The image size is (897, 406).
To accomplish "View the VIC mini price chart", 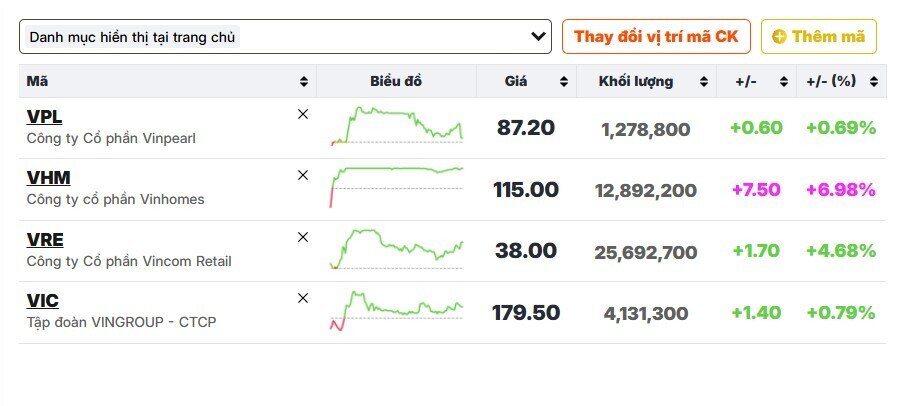I will coord(396,309).
